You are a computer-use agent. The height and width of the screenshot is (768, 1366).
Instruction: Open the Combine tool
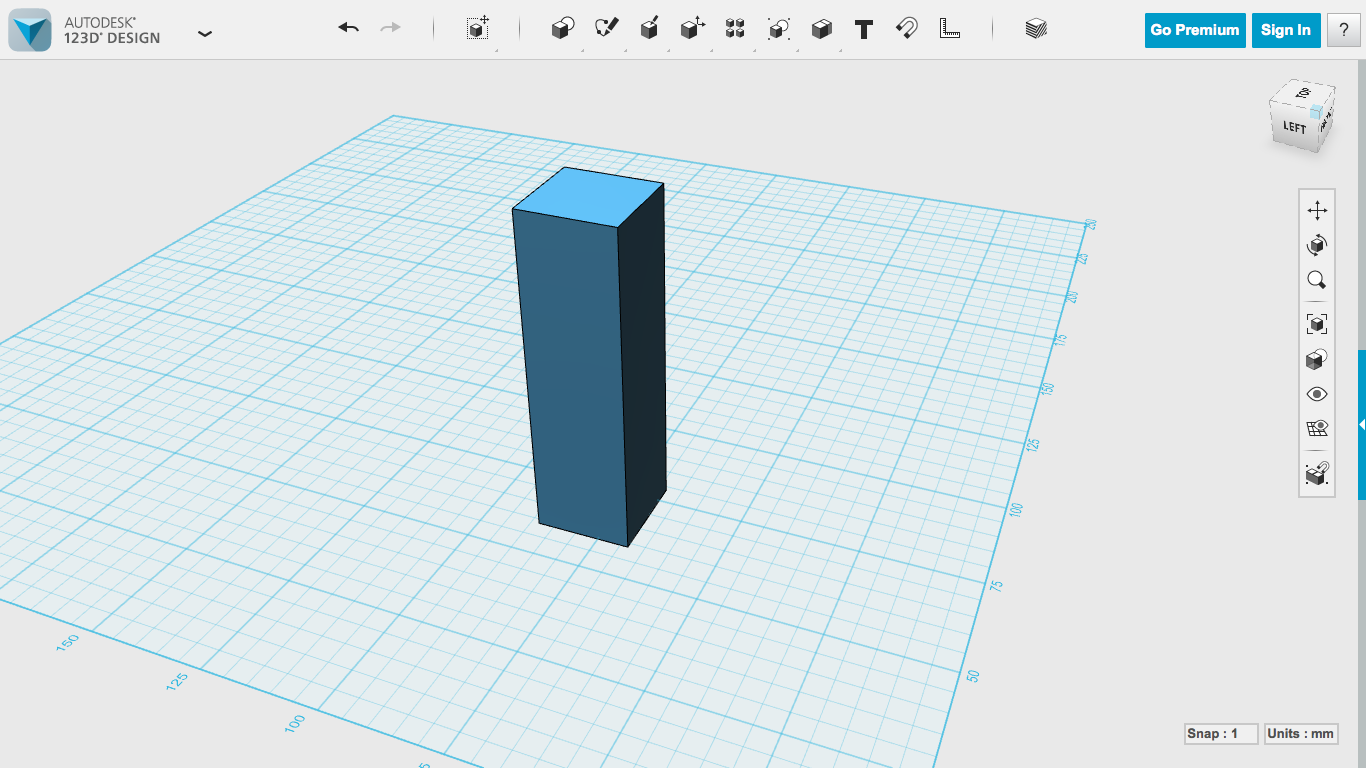pyautogui.click(x=821, y=29)
